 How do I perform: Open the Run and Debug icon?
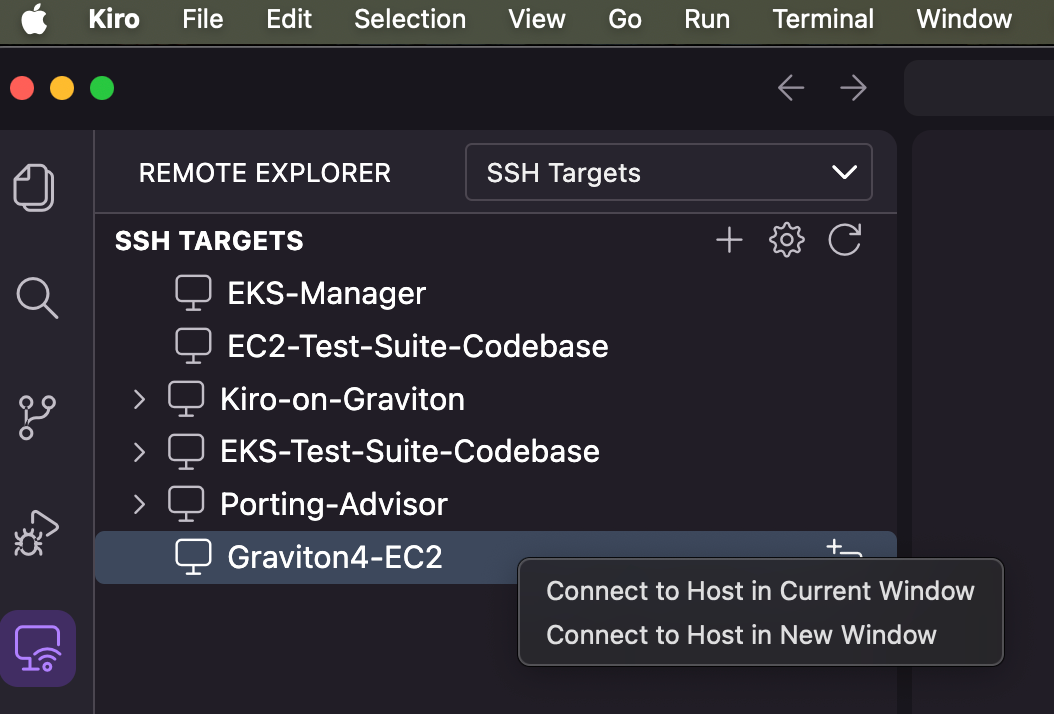point(37,532)
